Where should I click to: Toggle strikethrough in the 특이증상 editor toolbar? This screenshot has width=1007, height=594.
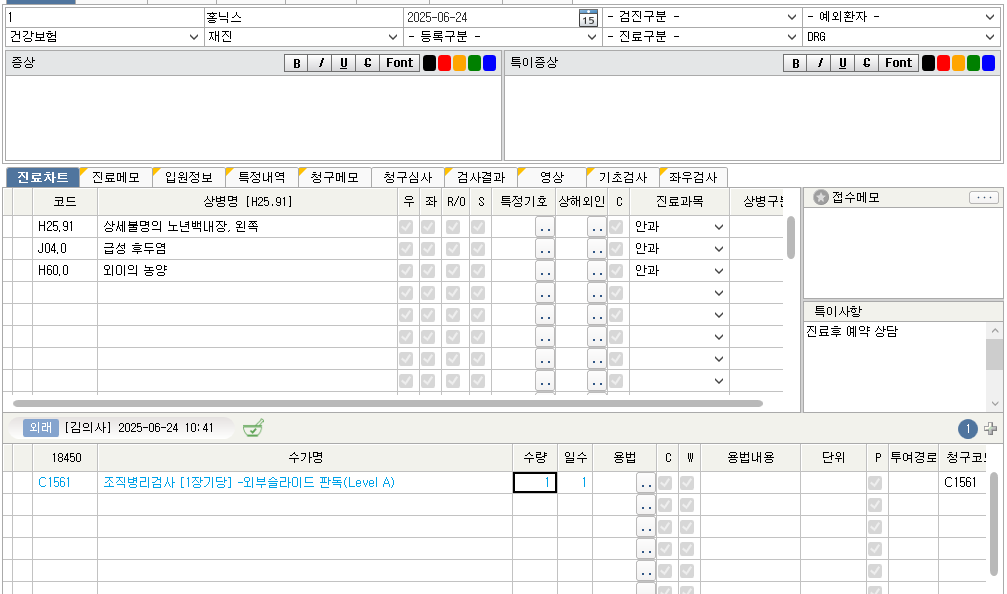tap(866, 63)
